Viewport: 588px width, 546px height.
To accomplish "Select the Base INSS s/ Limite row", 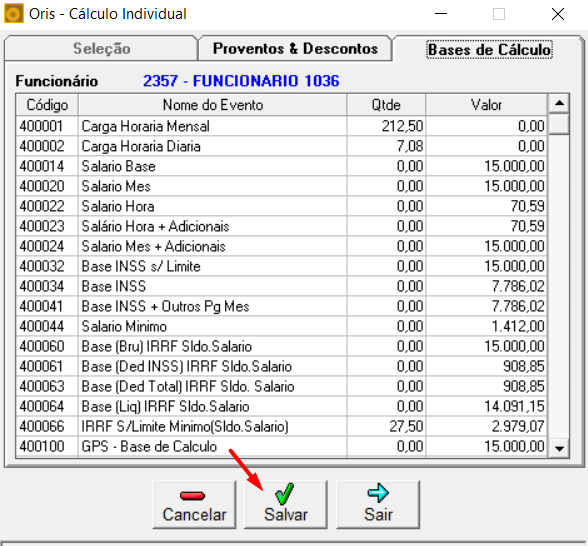I will point(281,266).
